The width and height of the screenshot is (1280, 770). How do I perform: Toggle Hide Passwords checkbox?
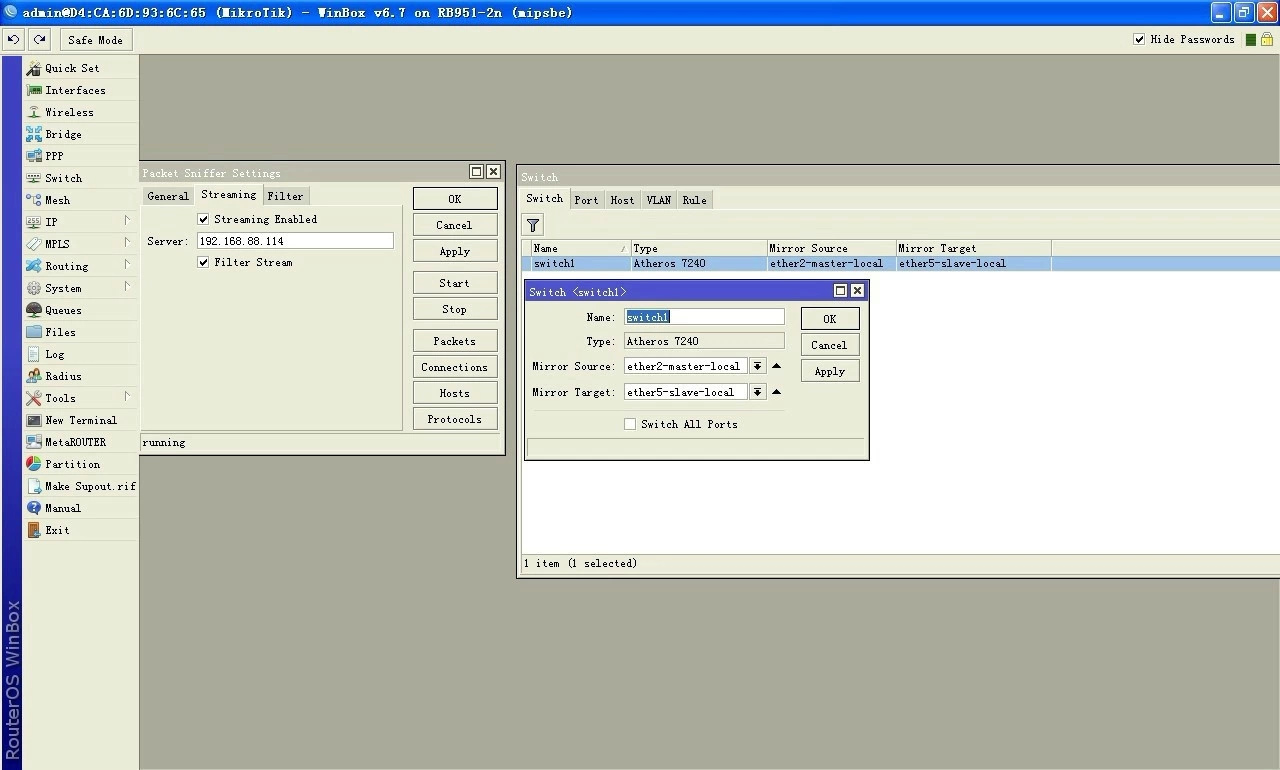pos(1139,39)
